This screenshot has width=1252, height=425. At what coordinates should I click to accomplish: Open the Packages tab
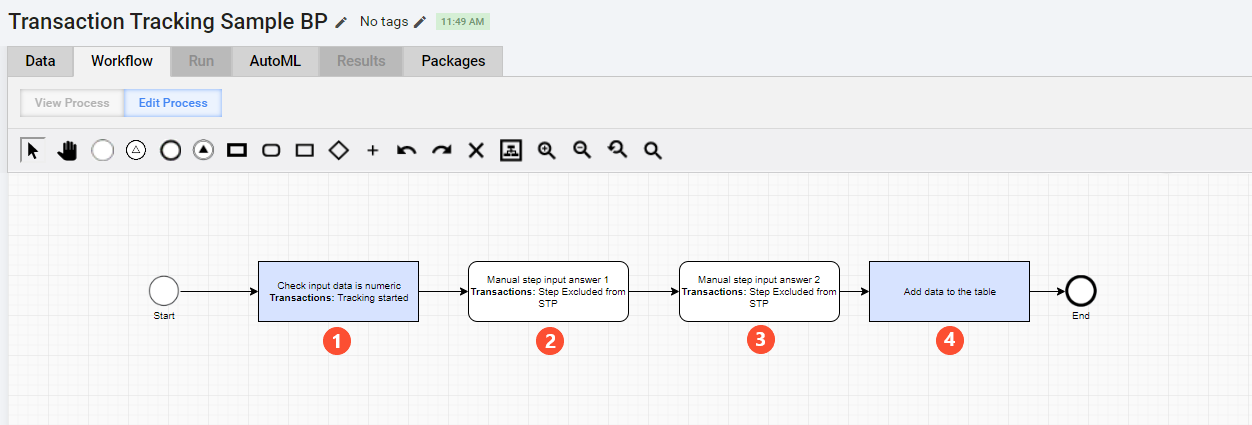[453, 61]
